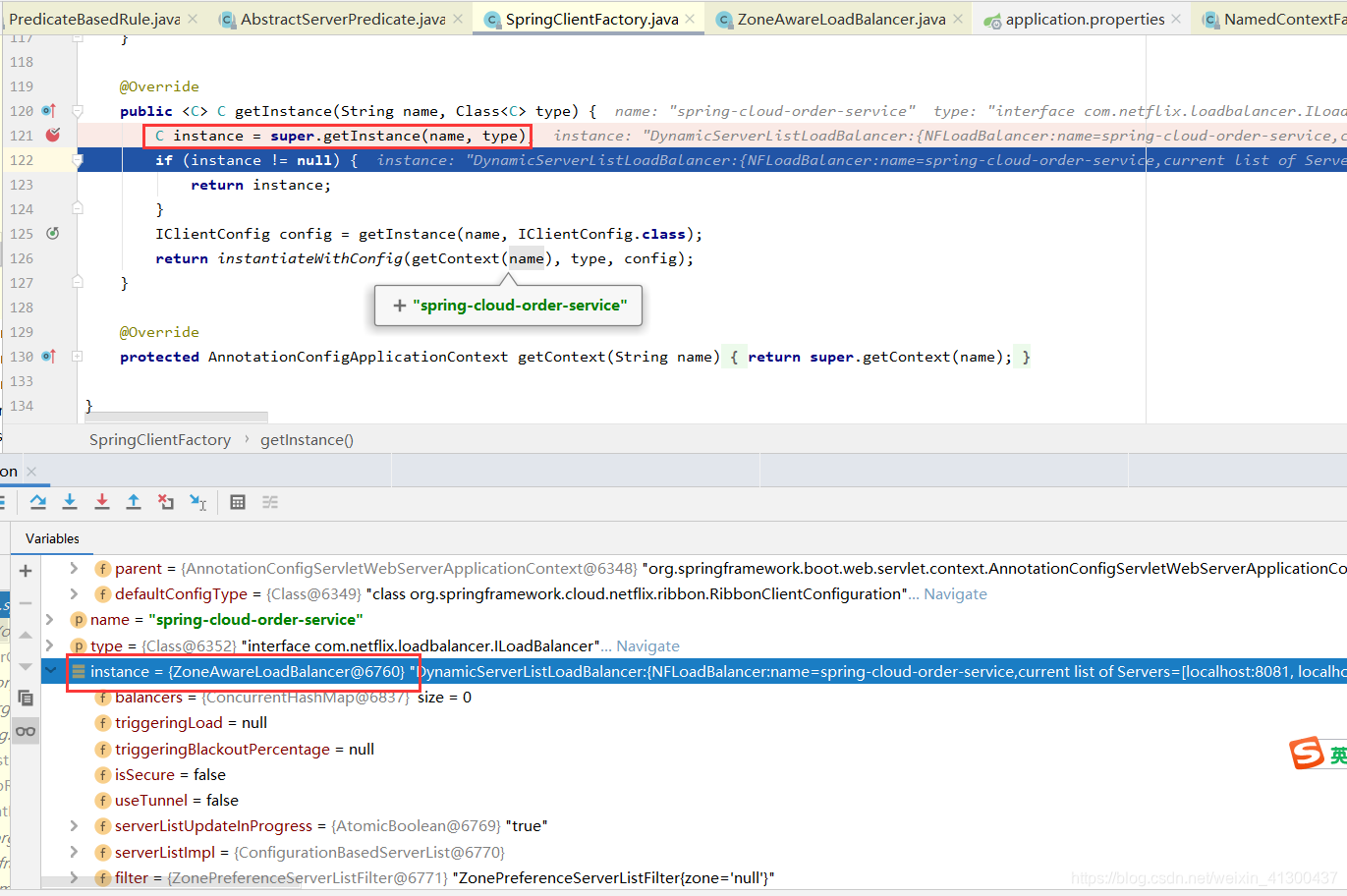Toggle fold end marker at line 127
Viewport: 1347px width, 896px height.
pos(78,283)
